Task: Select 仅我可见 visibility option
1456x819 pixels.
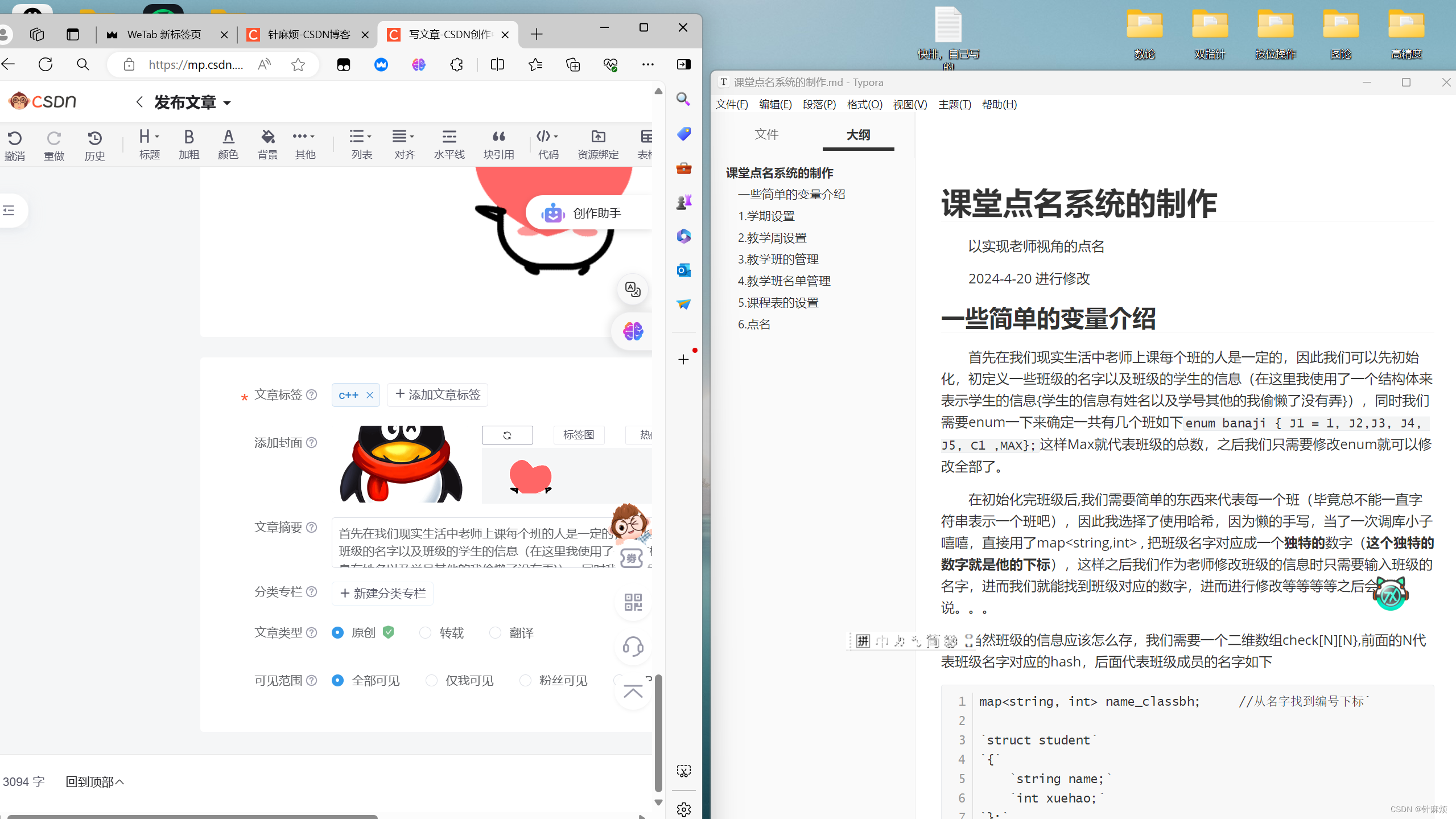Action: 431,680
